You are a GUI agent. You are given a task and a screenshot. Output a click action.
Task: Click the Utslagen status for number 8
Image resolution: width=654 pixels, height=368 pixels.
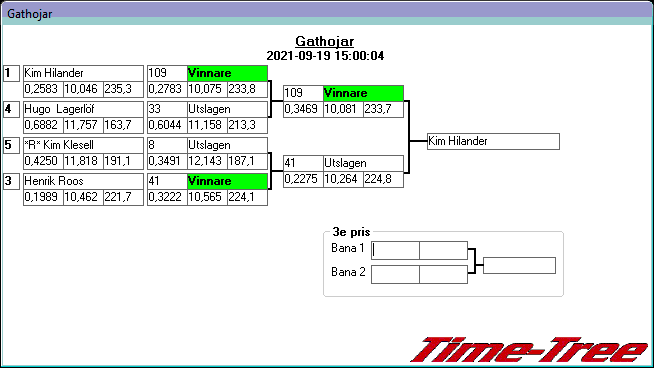[x=227, y=145]
